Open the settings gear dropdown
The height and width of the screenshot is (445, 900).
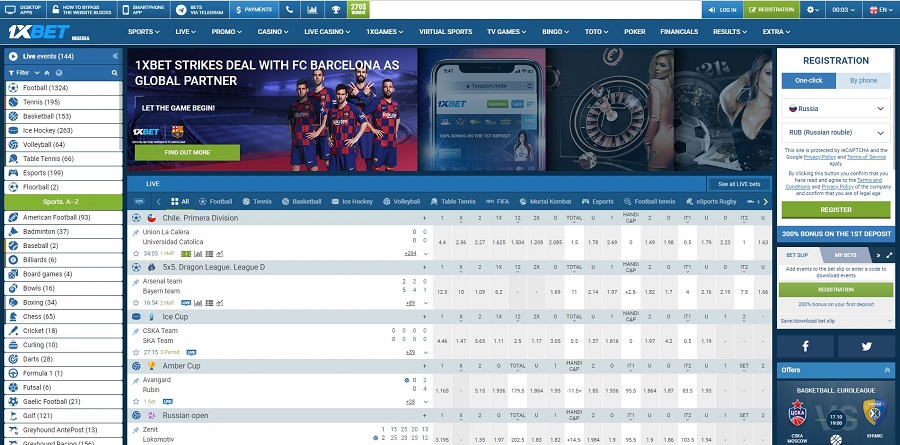[x=813, y=10]
